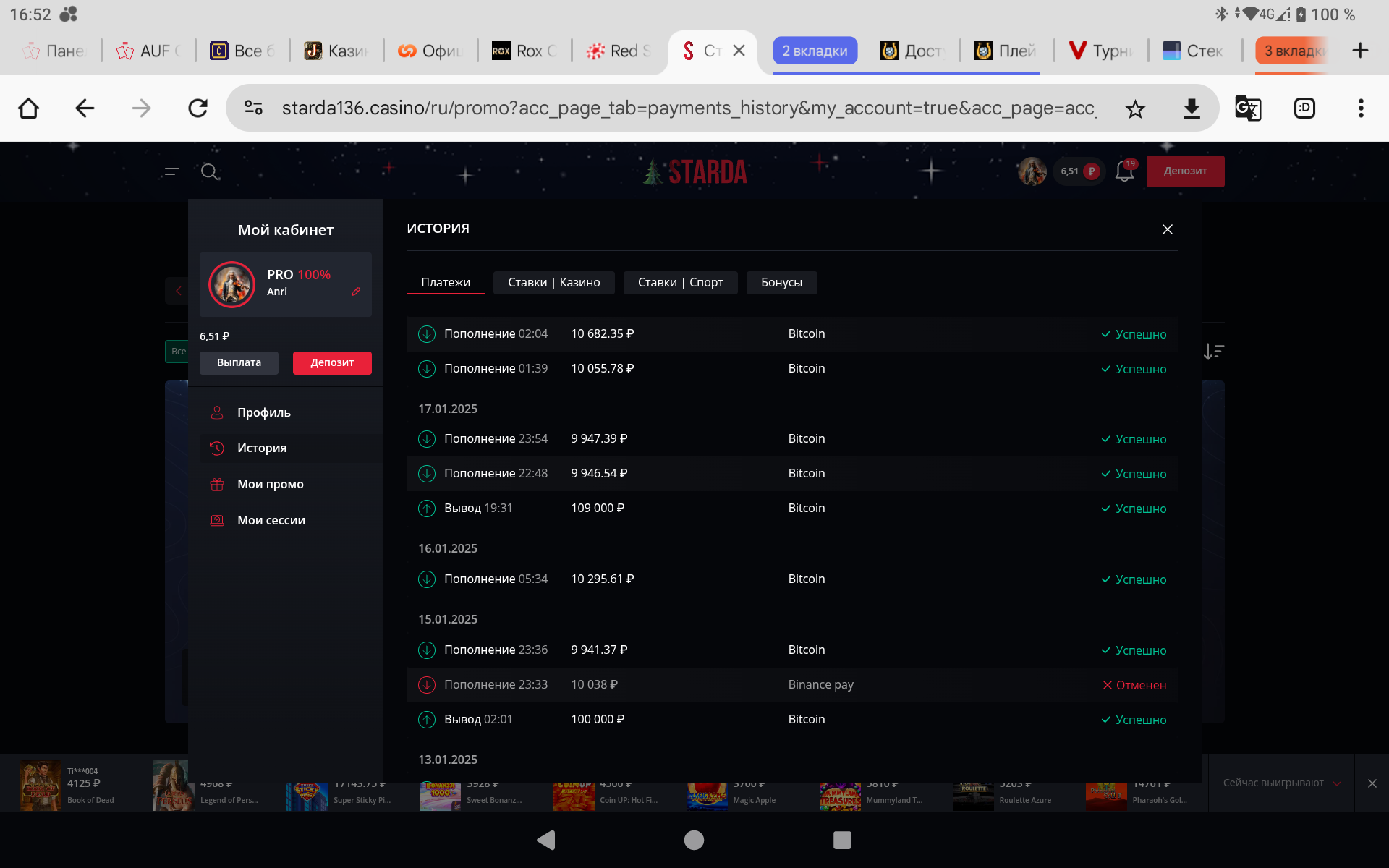Viewport: 1389px width, 868px height.
Task: Open the Бонусы history tab
Action: pyautogui.click(x=781, y=283)
